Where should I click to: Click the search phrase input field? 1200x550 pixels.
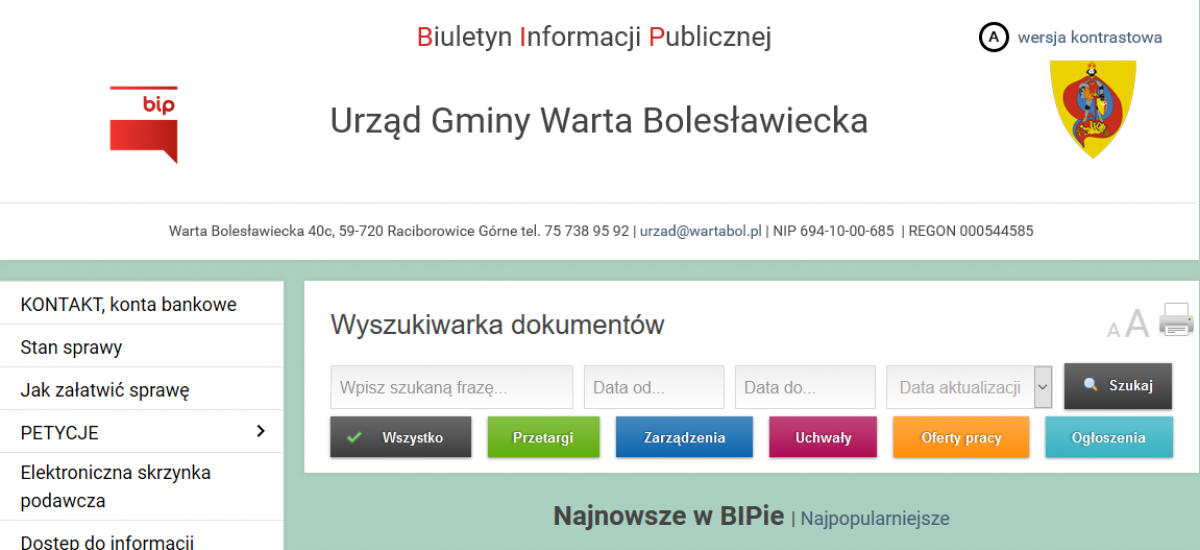pyautogui.click(x=451, y=387)
